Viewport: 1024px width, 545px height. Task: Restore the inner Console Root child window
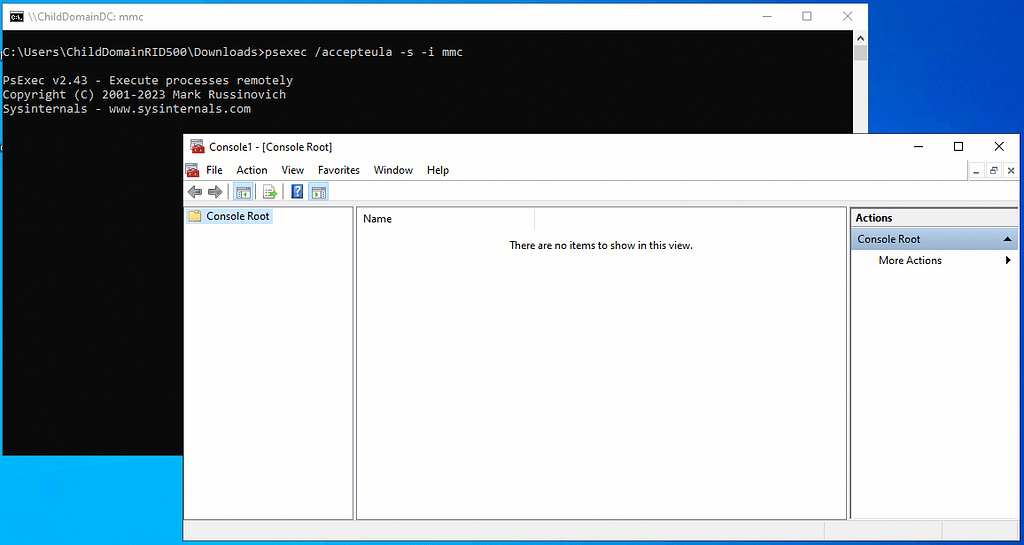tap(994, 171)
